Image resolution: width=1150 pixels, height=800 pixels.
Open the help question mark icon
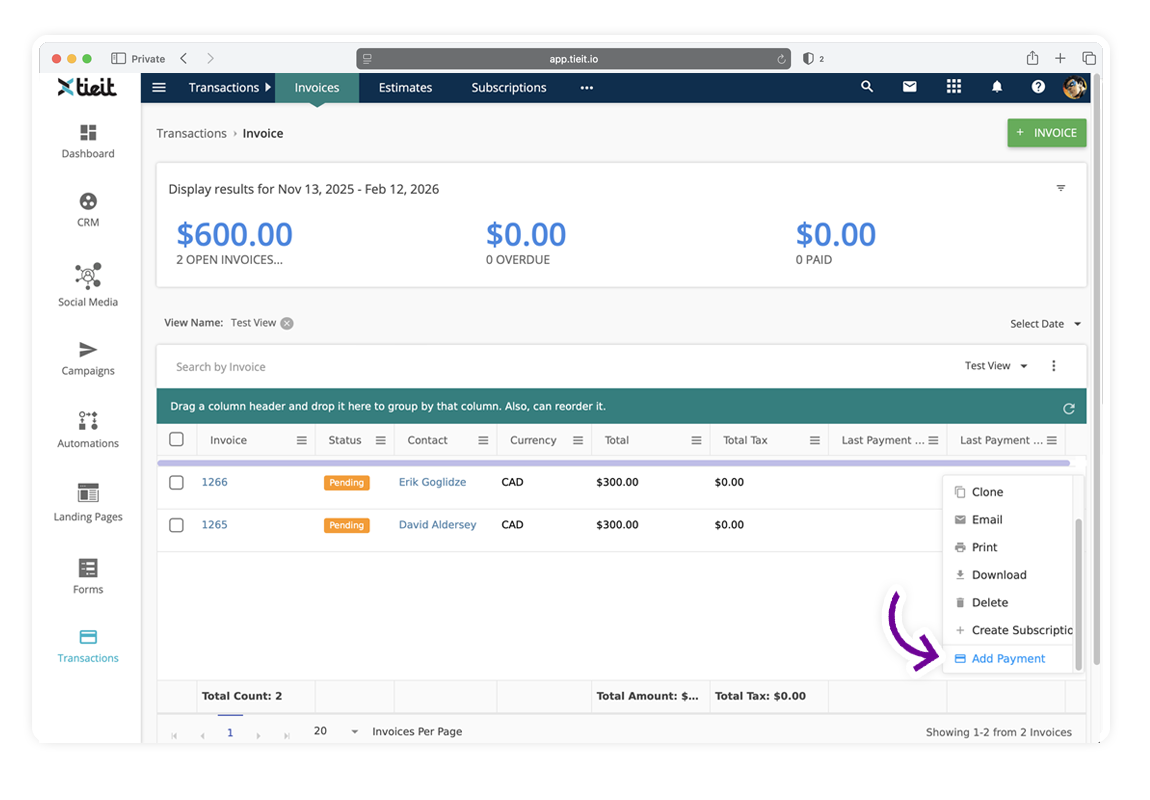click(x=1038, y=87)
